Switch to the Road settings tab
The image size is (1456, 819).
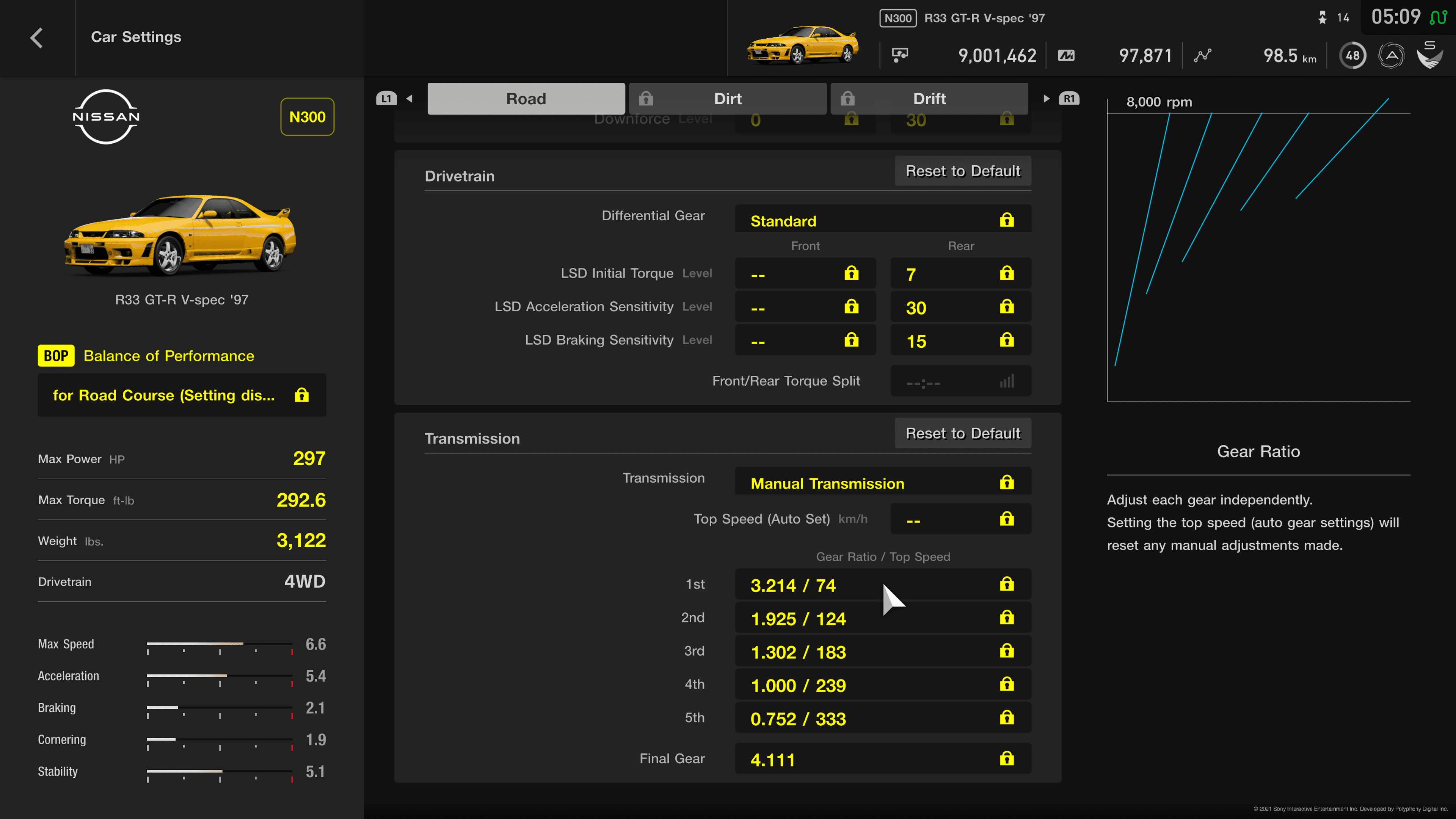pos(526,99)
